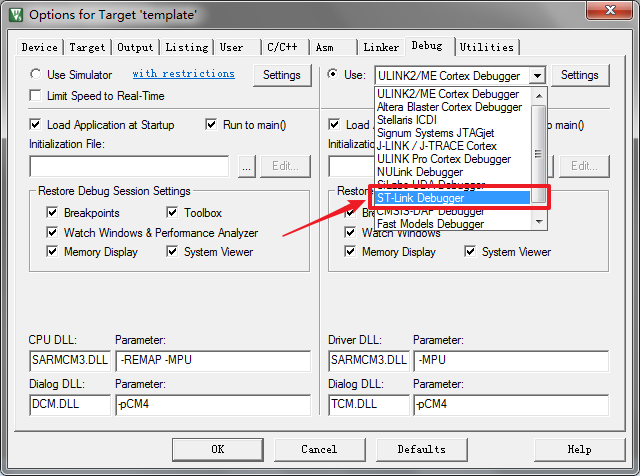Select Signum Systems JTAGjet
Image resolution: width=640 pixels, height=476 pixels.
(452, 133)
